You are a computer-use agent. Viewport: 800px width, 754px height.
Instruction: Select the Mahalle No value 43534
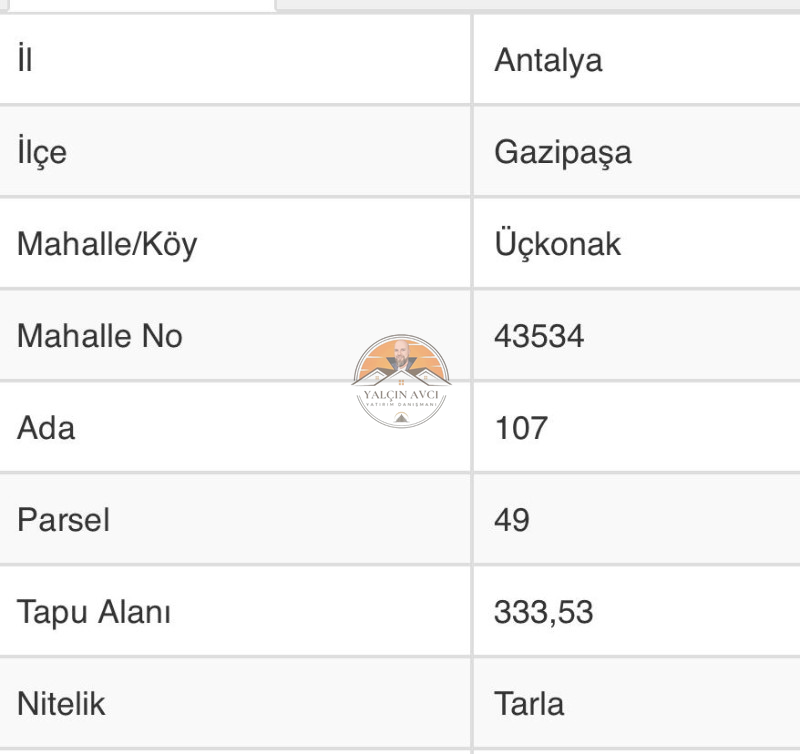(x=539, y=336)
